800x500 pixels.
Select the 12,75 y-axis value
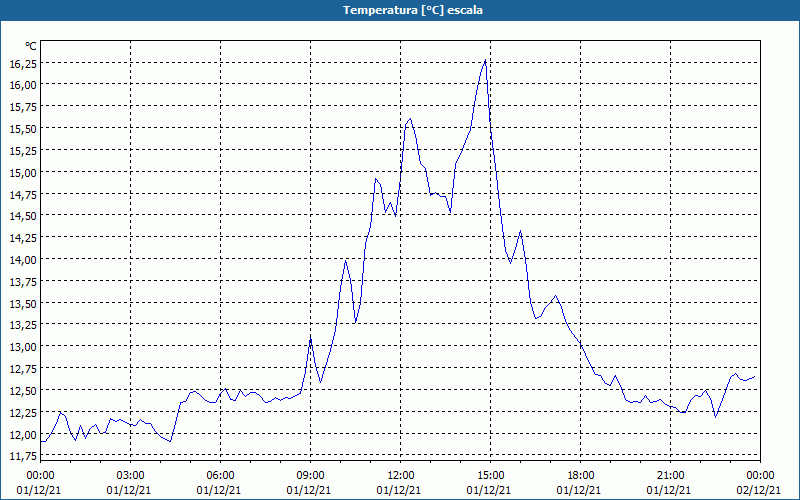point(23,368)
